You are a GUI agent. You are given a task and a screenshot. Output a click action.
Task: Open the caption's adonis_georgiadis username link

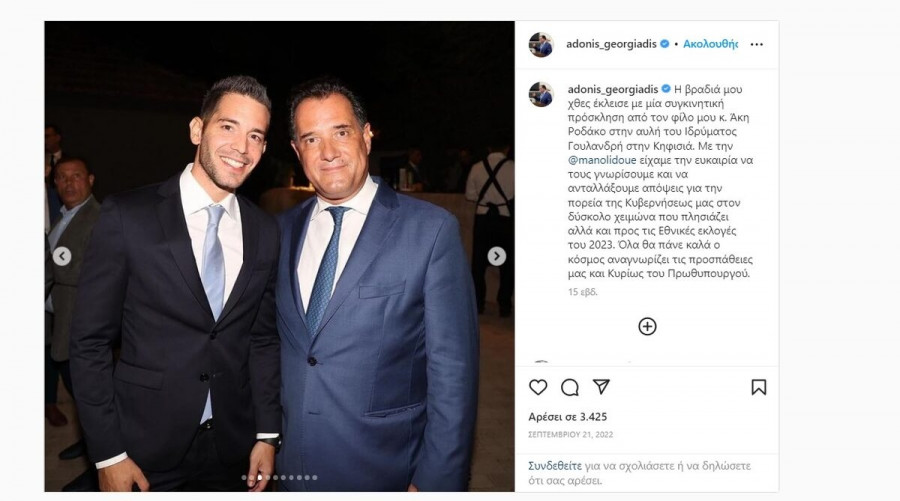(x=612, y=89)
